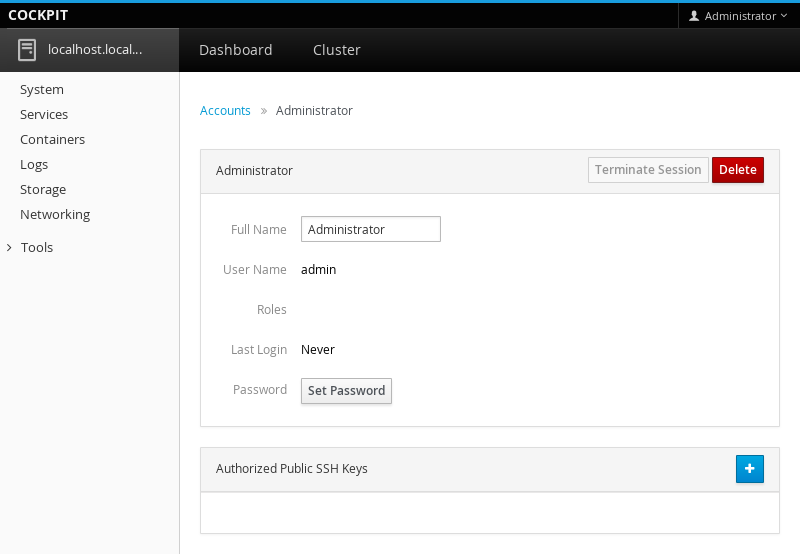The height and width of the screenshot is (554, 800).
Task: Open the Administrator user menu dropdown arrow
Action: tap(784, 16)
